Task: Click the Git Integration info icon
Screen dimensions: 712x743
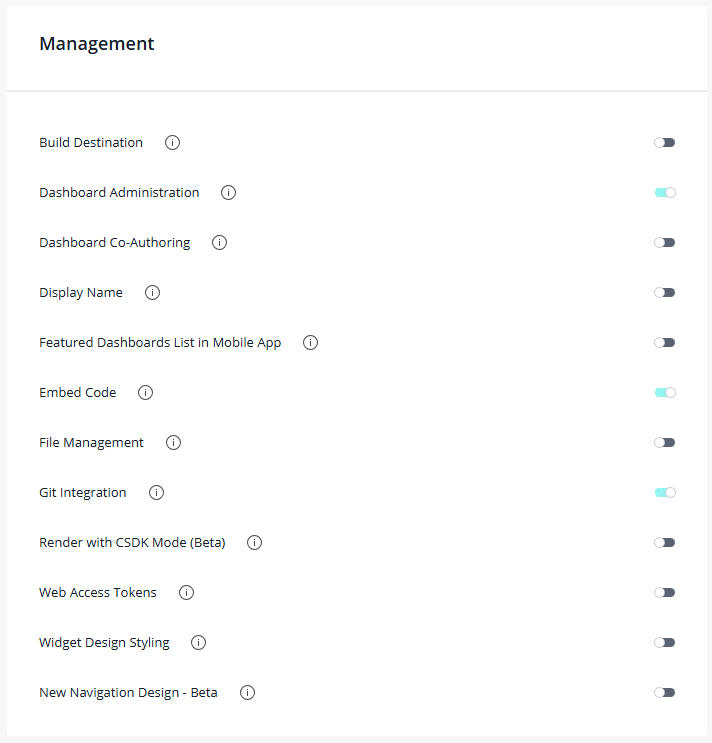Action: 156,493
